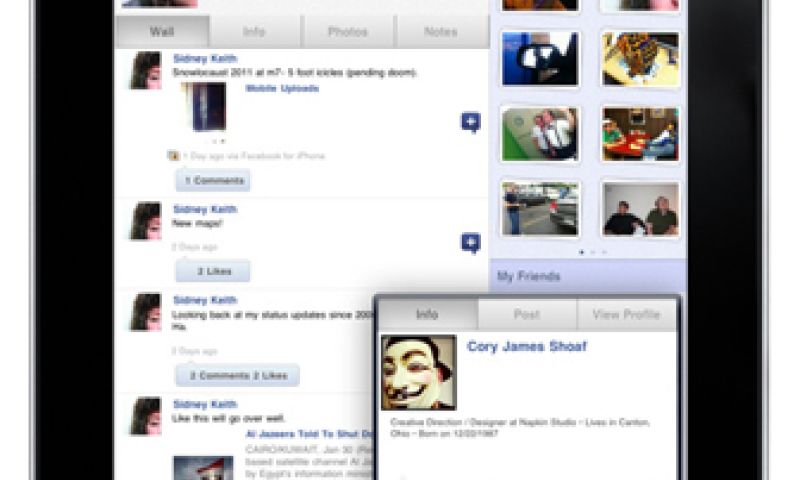Tap comment icon on New mags post
The width and height of the screenshot is (800, 480).
pyautogui.click(x=471, y=243)
